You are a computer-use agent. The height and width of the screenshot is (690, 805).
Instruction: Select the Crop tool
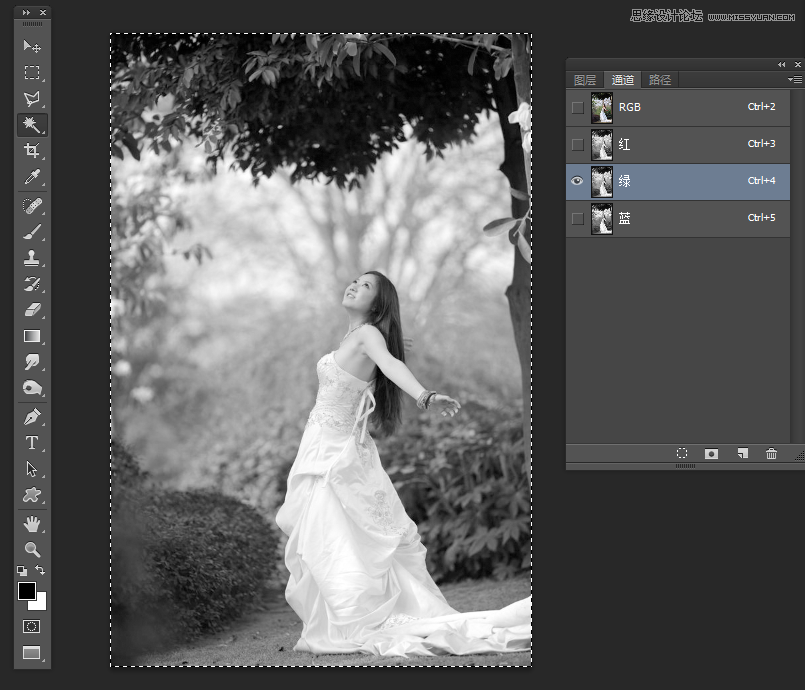pyautogui.click(x=32, y=151)
